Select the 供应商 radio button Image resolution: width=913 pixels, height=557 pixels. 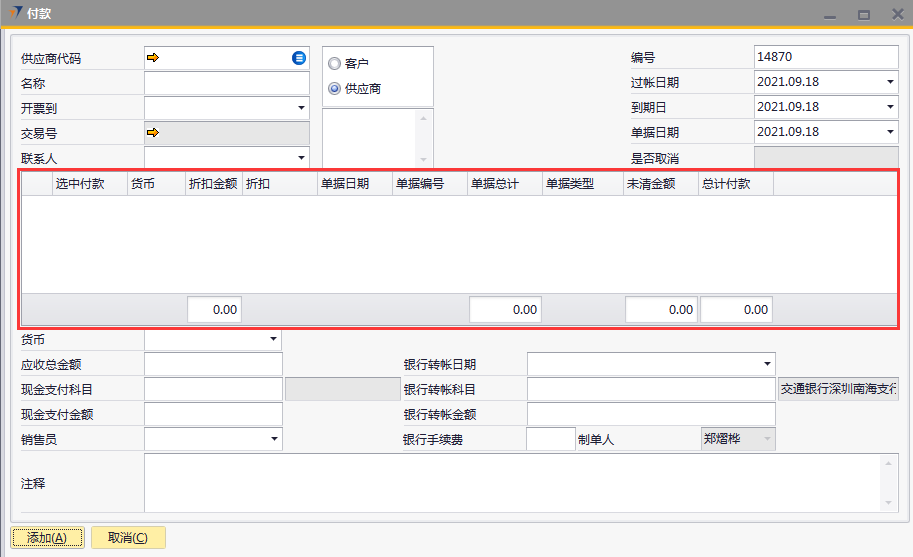coord(334,89)
